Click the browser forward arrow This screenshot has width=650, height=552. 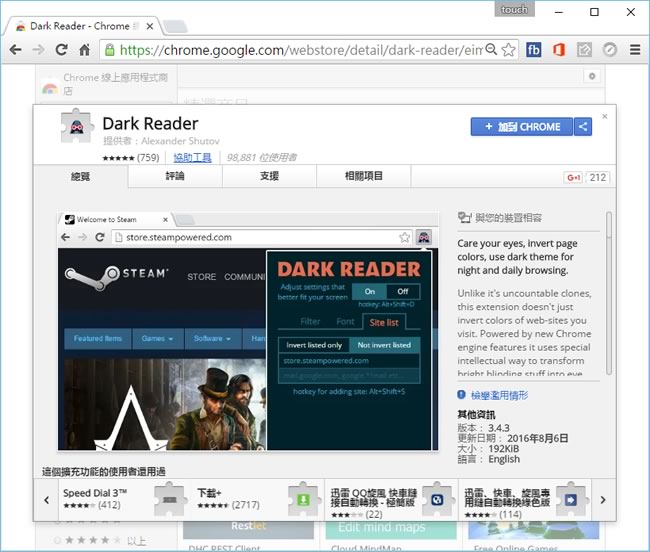38,50
